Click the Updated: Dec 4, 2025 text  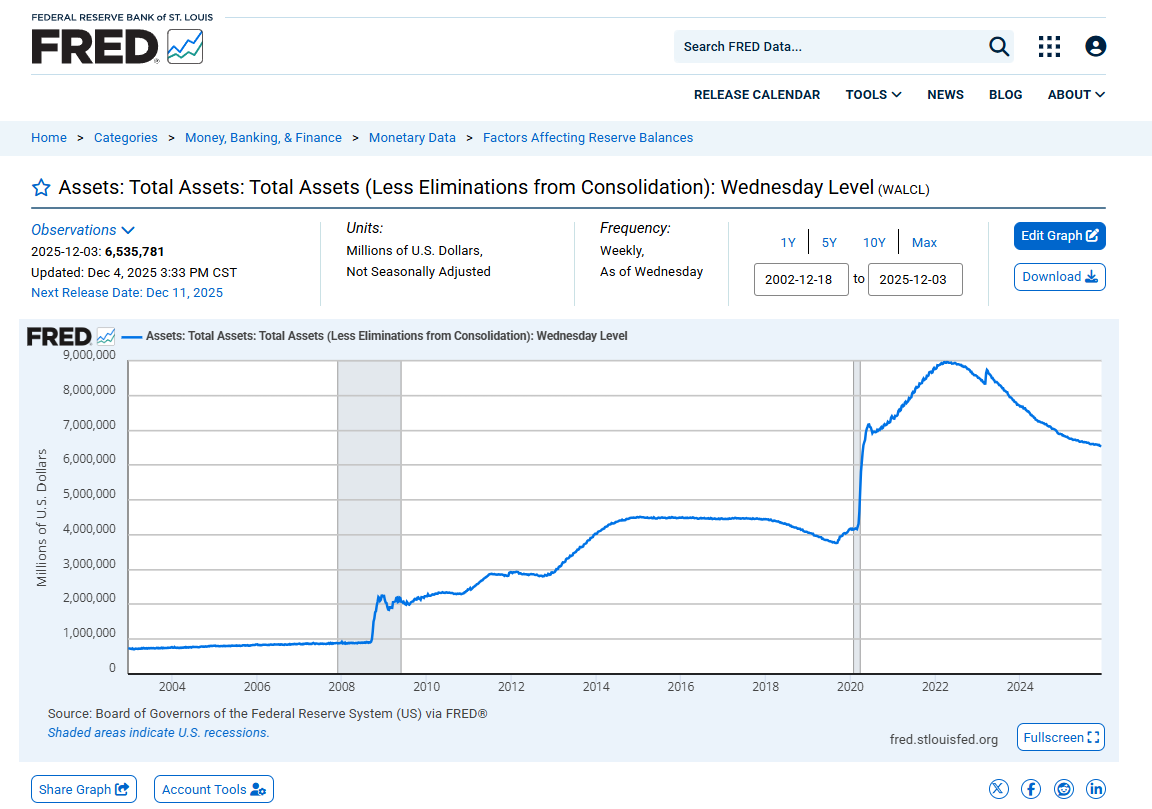[x=134, y=273]
